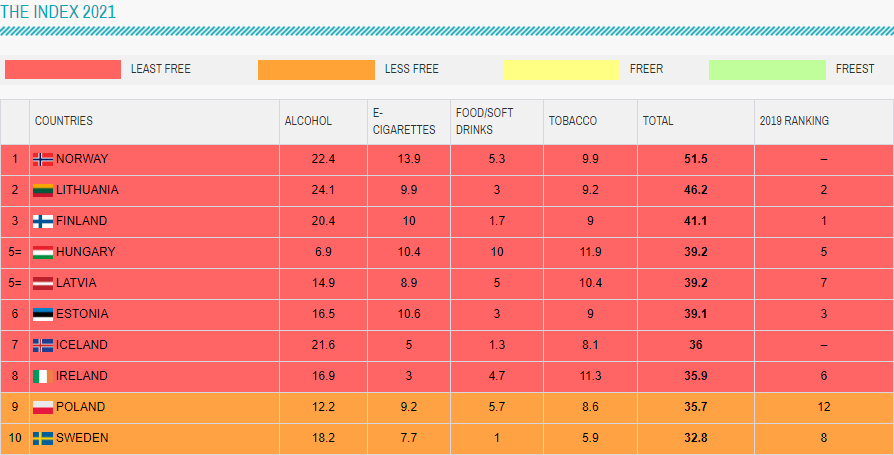Viewport: 894px width, 455px height.
Task: Click the 2019 Ranking column header
Action: pos(794,121)
